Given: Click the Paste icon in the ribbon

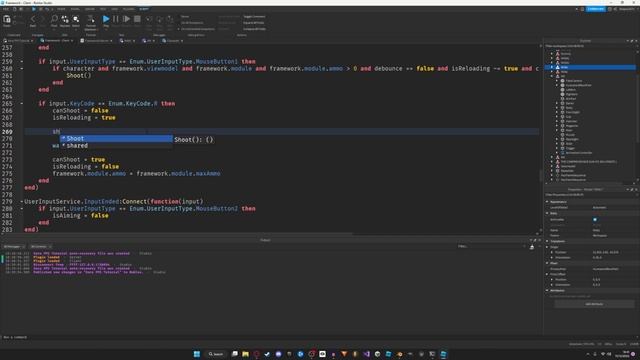Looking at the screenshot, I should pyautogui.click(x=7, y=19).
